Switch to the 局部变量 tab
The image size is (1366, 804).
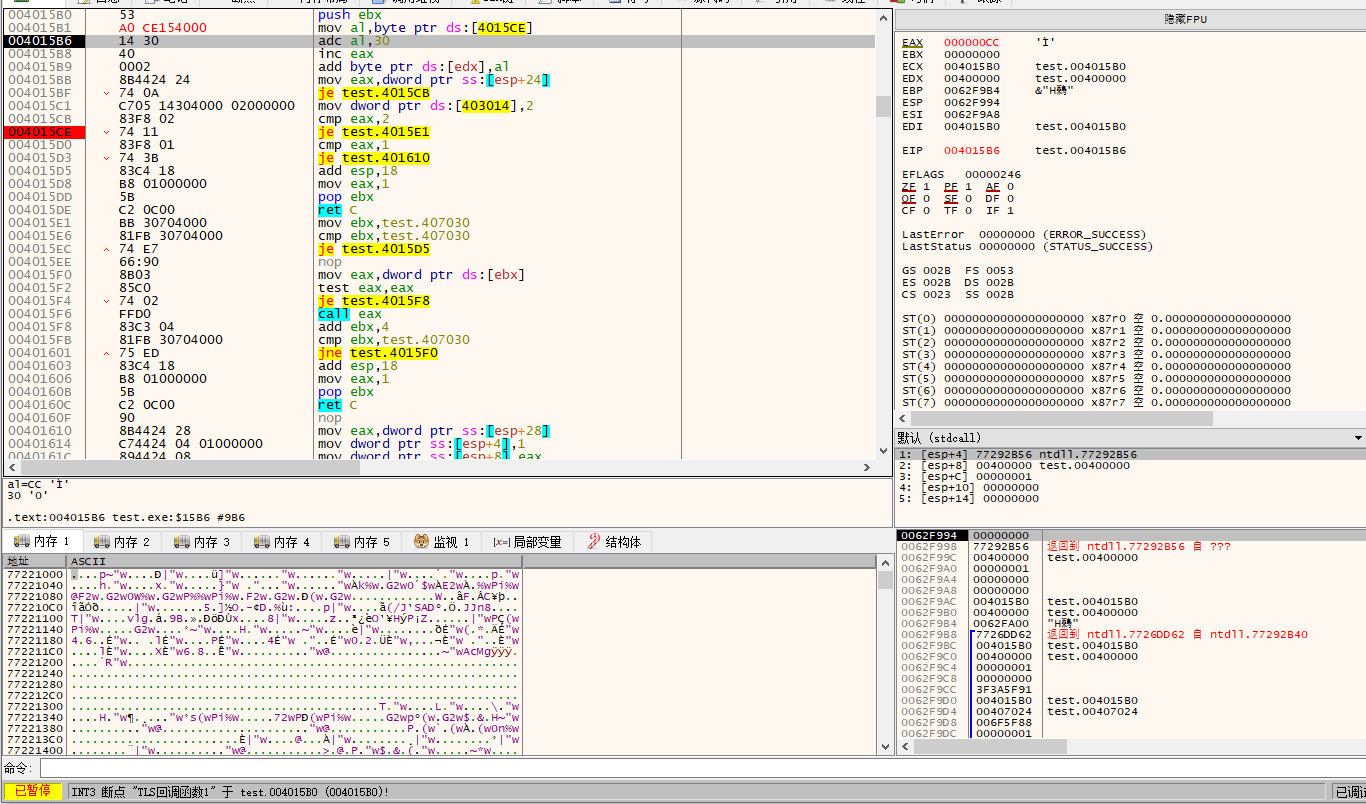[x=527, y=541]
